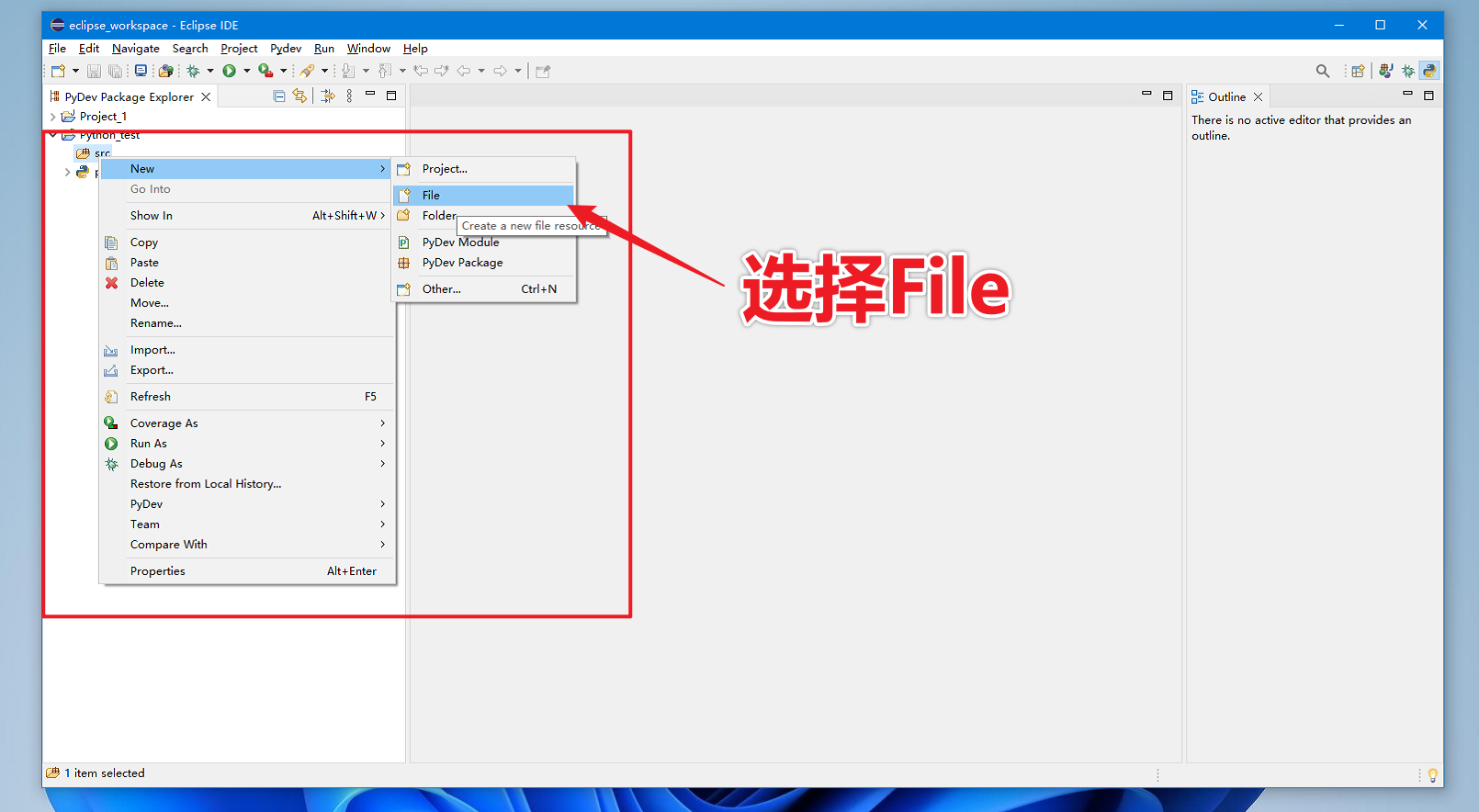Minimize the Outline view panel
Viewport: 1479px width, 812px height.
coord(1407,94)
